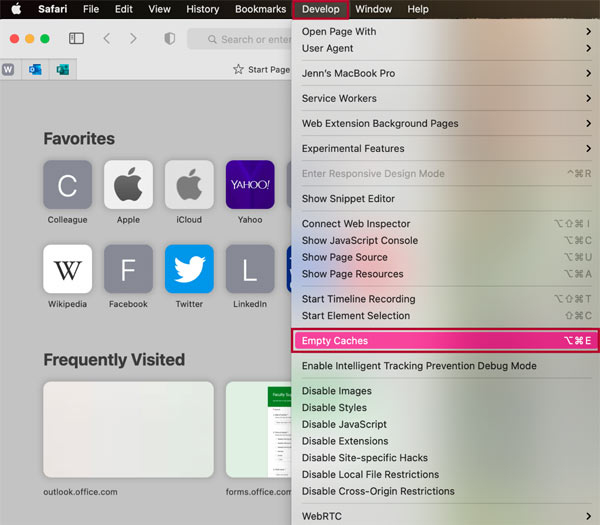The width and height of the screenshot is (600, 525).
Task: Open the outlook.office.com thumbnail
Action: 128,429
